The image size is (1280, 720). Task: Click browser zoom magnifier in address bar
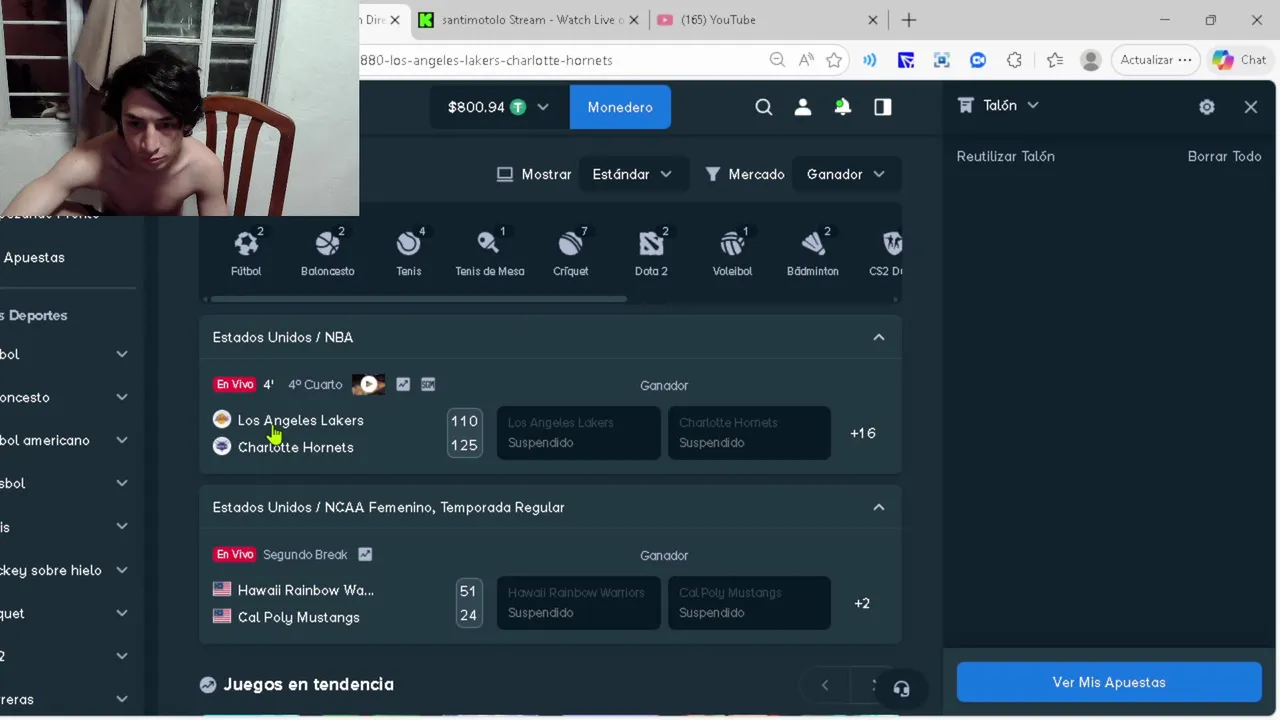coord(777,60)
